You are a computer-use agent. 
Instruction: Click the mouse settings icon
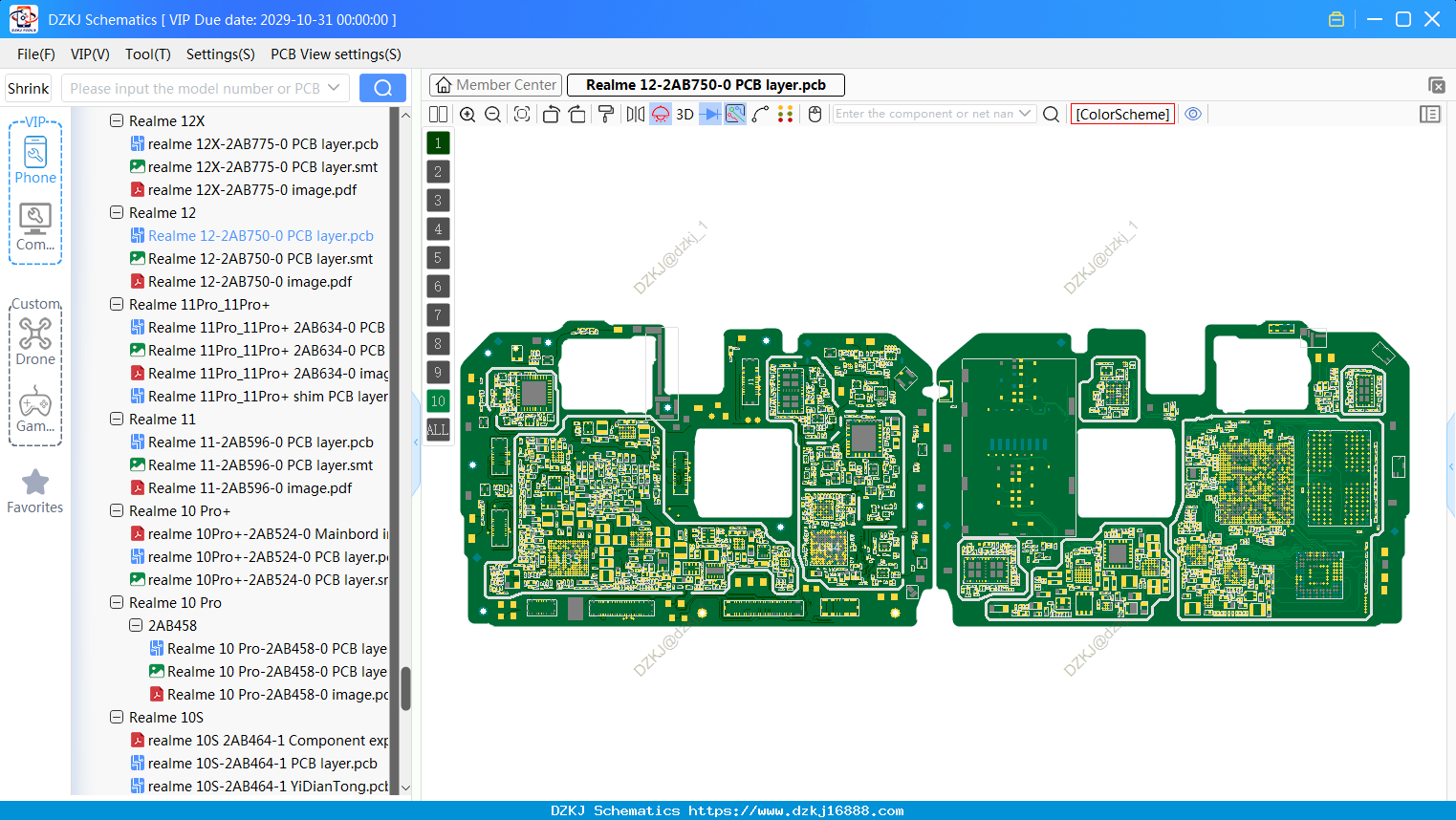(x=815, y=114)
